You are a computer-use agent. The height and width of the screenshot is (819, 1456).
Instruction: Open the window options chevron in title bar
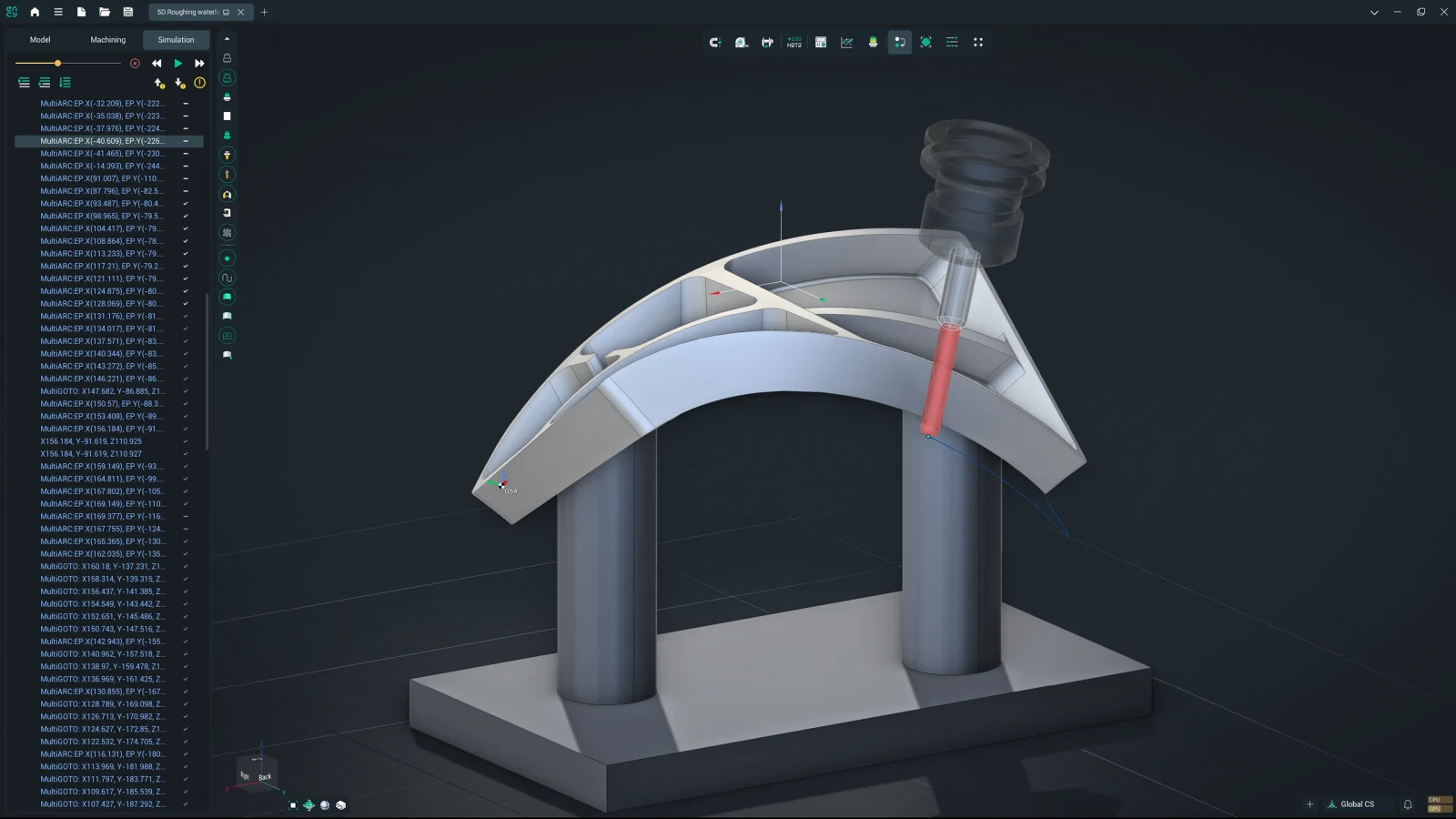[x=1374, y=12]
